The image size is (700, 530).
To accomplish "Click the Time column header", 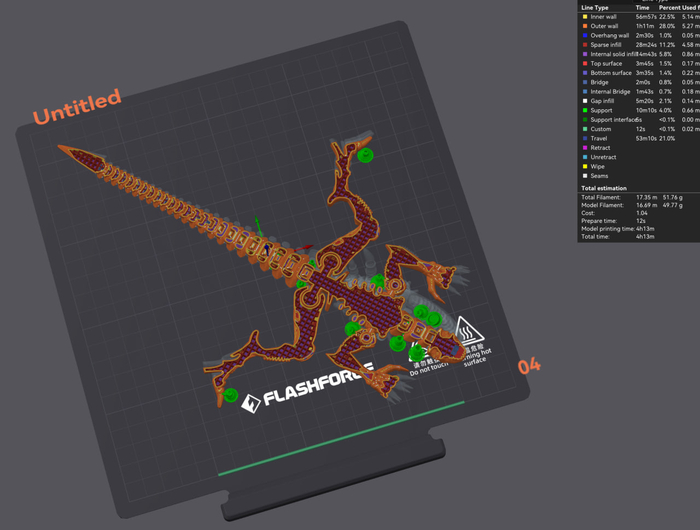I will 642,7.
